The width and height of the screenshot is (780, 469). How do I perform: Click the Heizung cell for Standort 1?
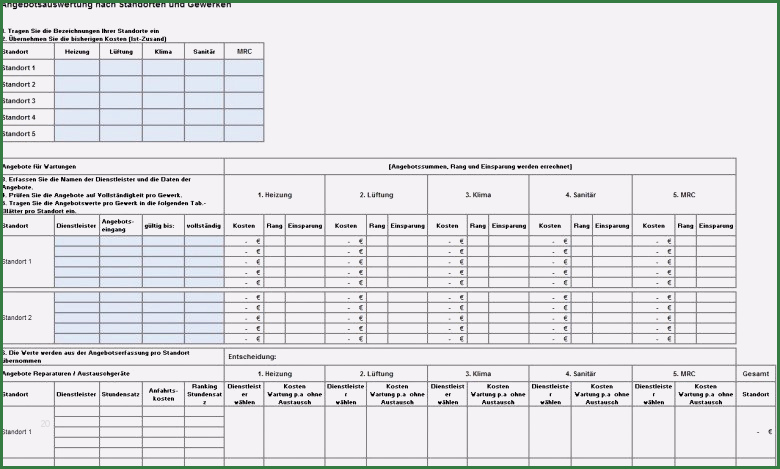click(x=77, y=68)
